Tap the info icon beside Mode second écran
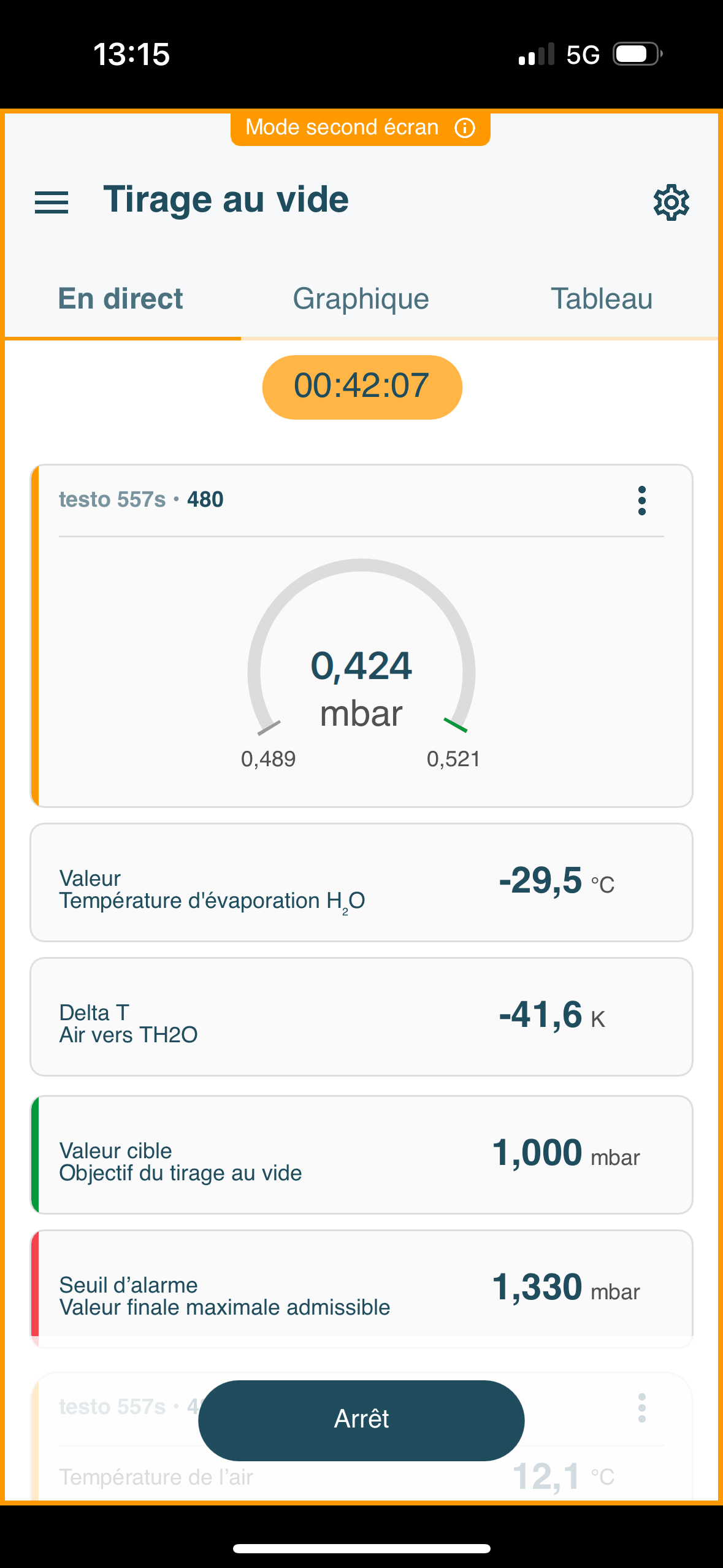Image resolution: width=723 pixels, height=1568 pixels. (x=465, y=128)
